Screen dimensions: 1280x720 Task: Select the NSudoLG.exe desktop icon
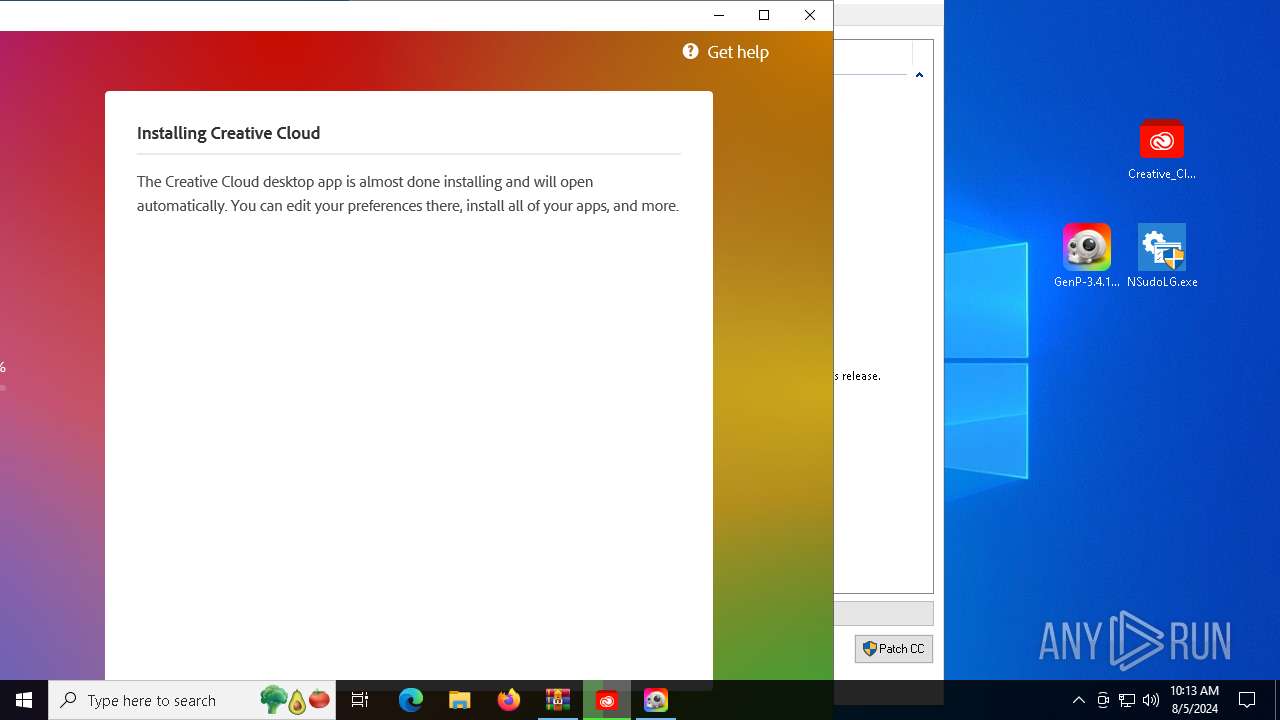pos(1162,257)
